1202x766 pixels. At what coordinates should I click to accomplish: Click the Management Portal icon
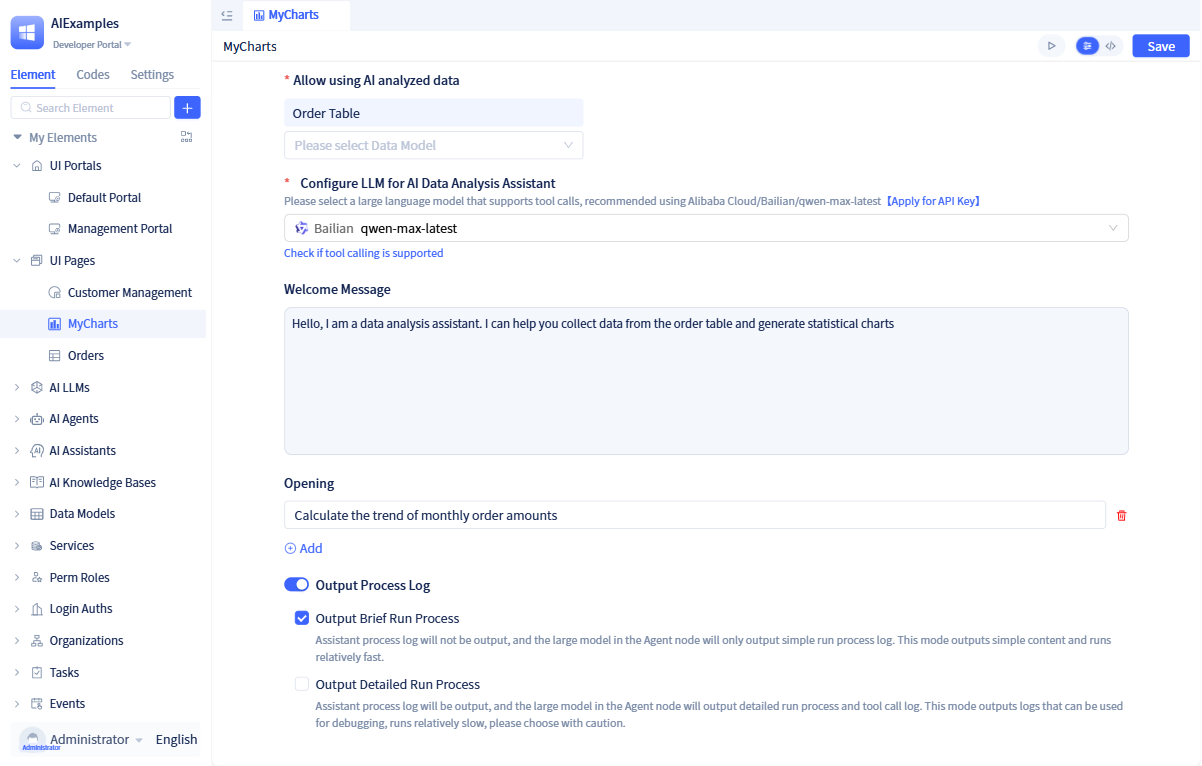point(55,229)
